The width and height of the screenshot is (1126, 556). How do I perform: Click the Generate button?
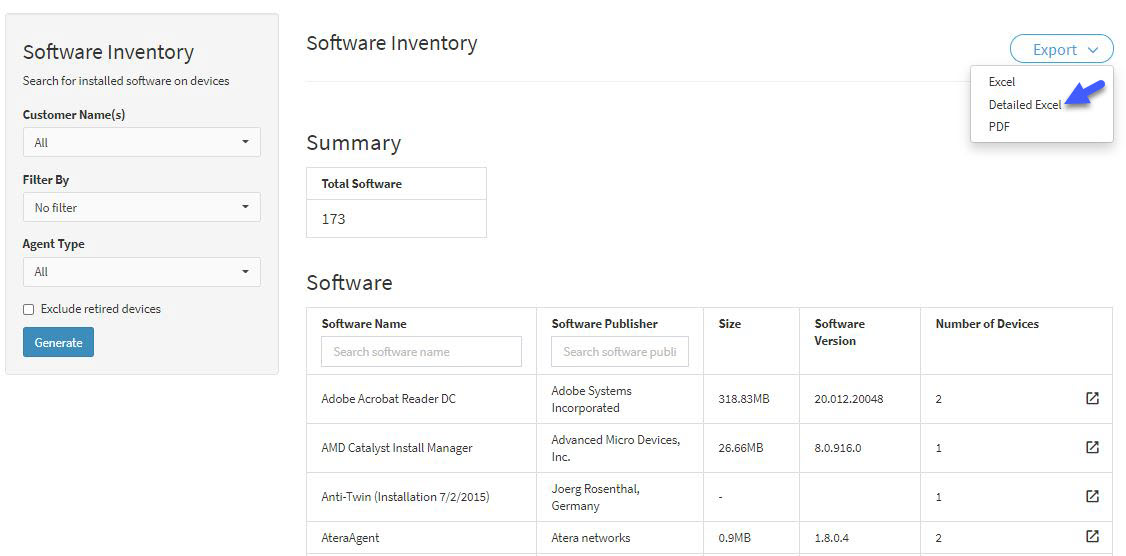58,343
